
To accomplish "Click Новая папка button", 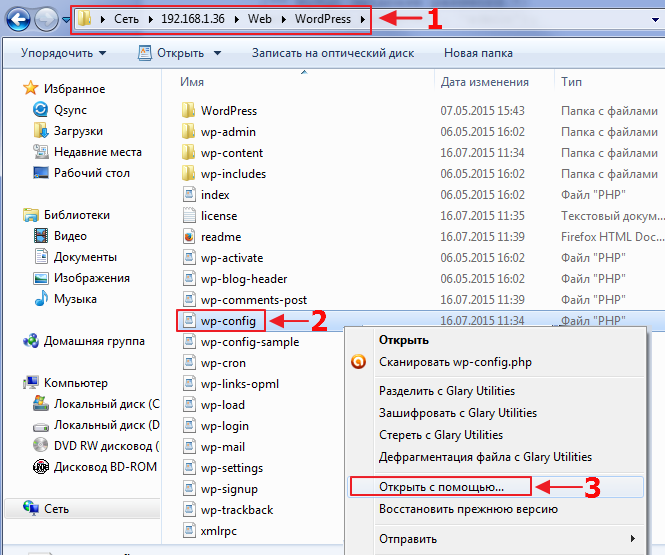I will pos(478,53).
